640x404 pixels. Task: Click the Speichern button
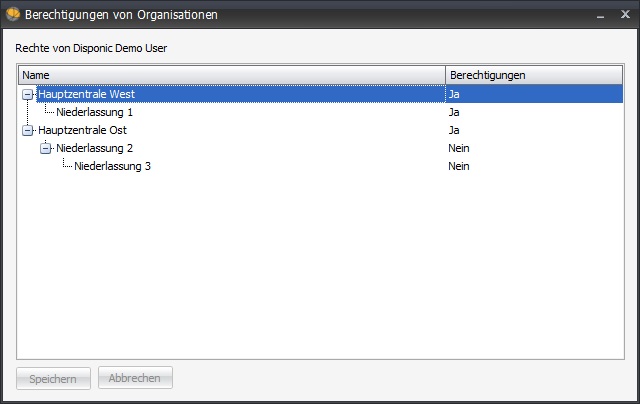pos(53,379)
